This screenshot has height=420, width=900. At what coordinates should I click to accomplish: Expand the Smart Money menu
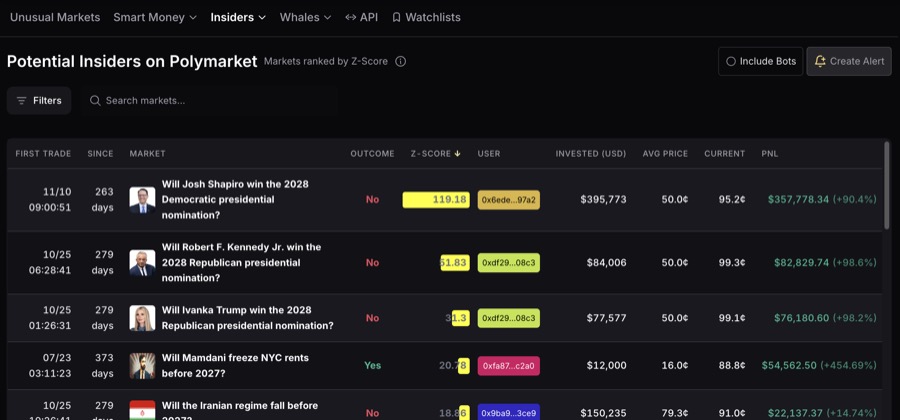155,17
